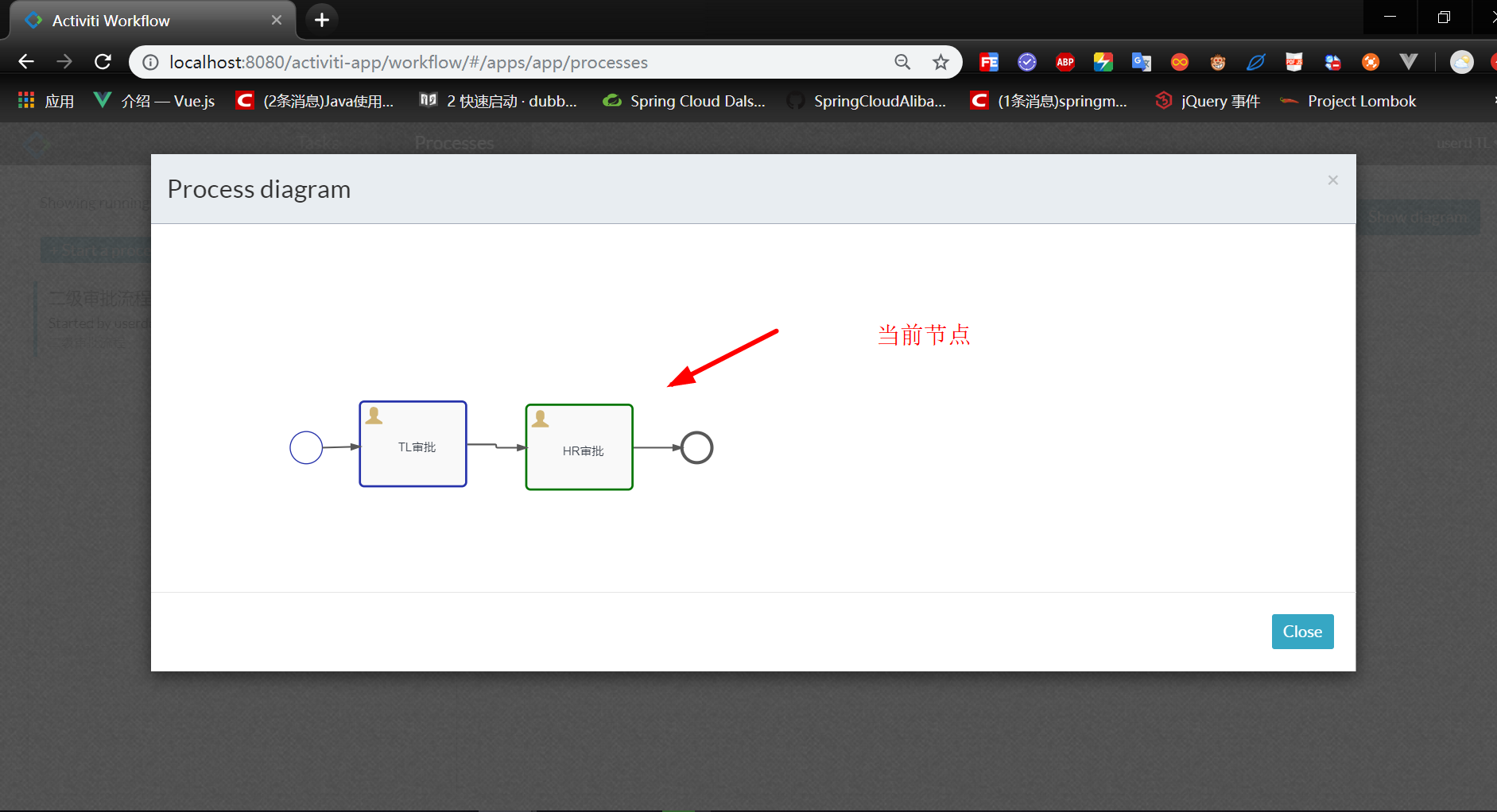Open the (1条消息)springmvc bookmark
Viewport: 1497px width, 812px height.
pyautogui.click(x=1049, y=101)
